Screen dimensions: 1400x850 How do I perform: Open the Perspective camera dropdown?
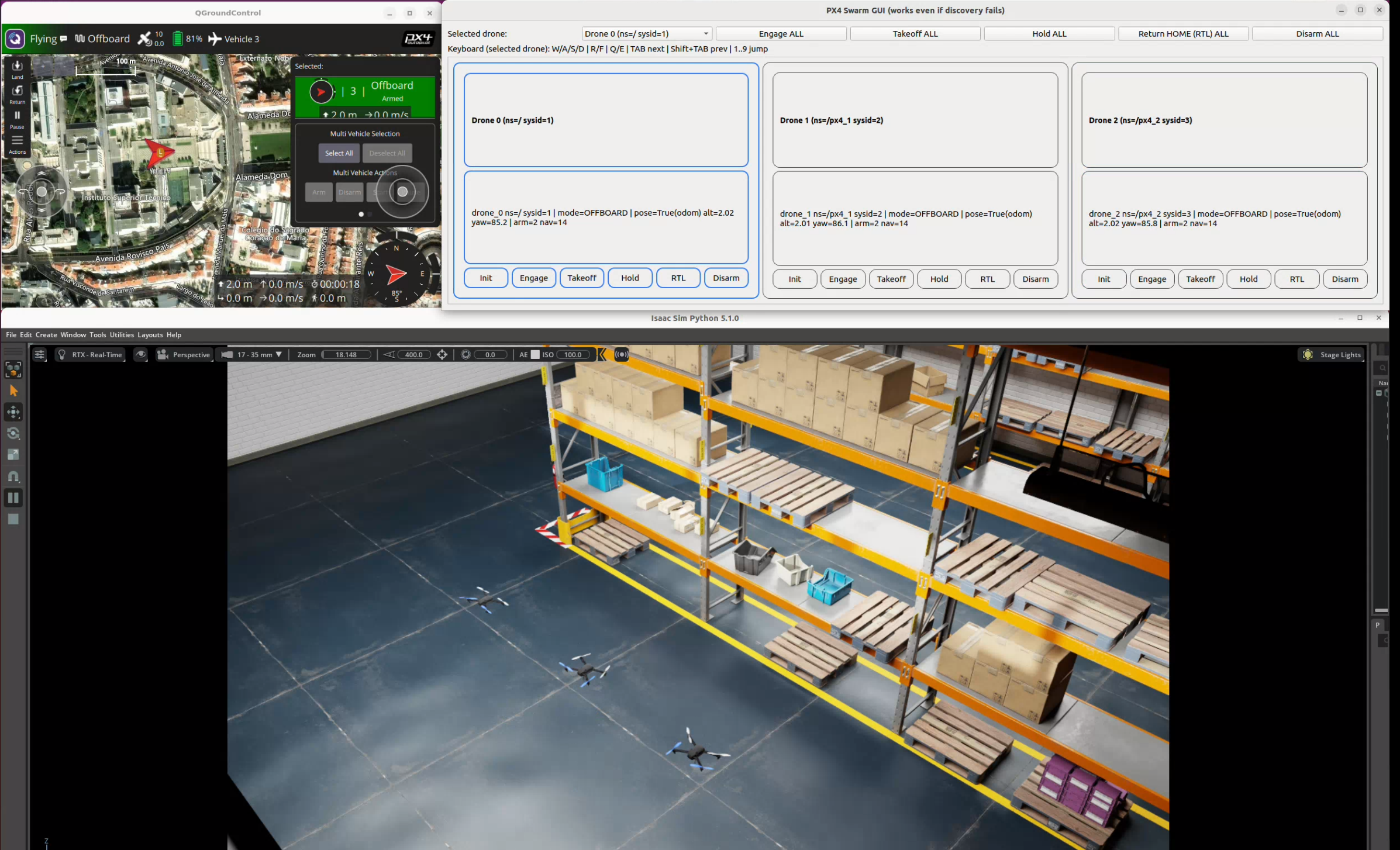(184, 355)
